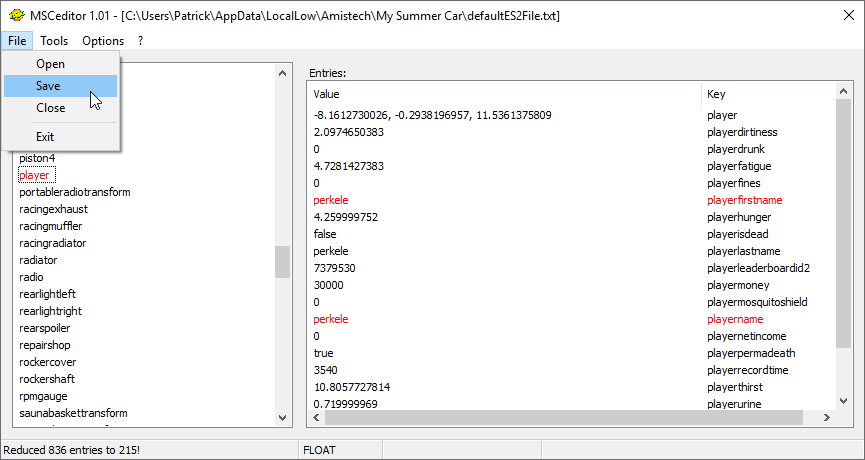The image size is (865, 460).
Task: Click the playerisdead value false
Action: click(x=325, y=234)
